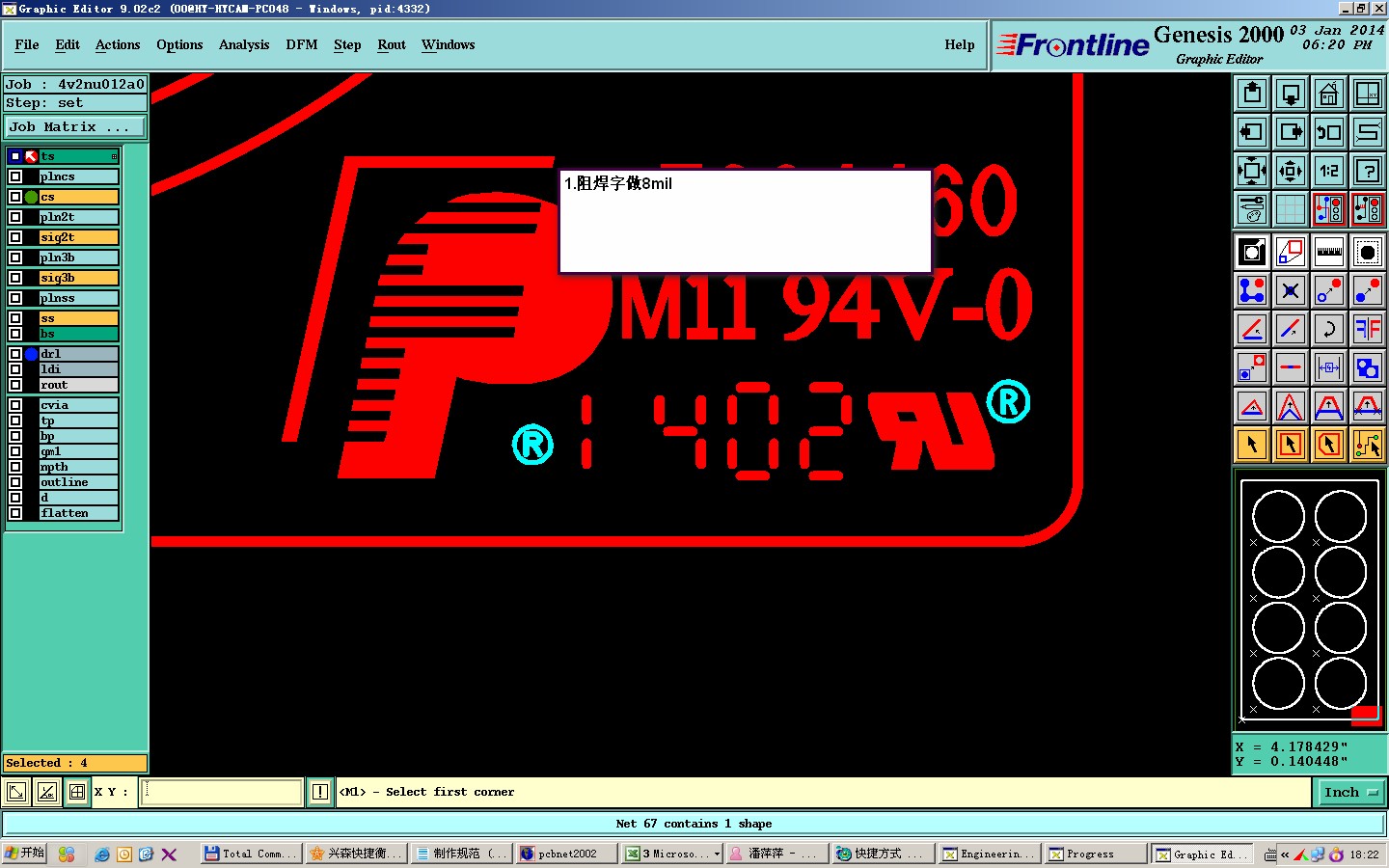Open the File menu
The height and width of the screenshot is (868, 1389).
(x=27, y=45)
